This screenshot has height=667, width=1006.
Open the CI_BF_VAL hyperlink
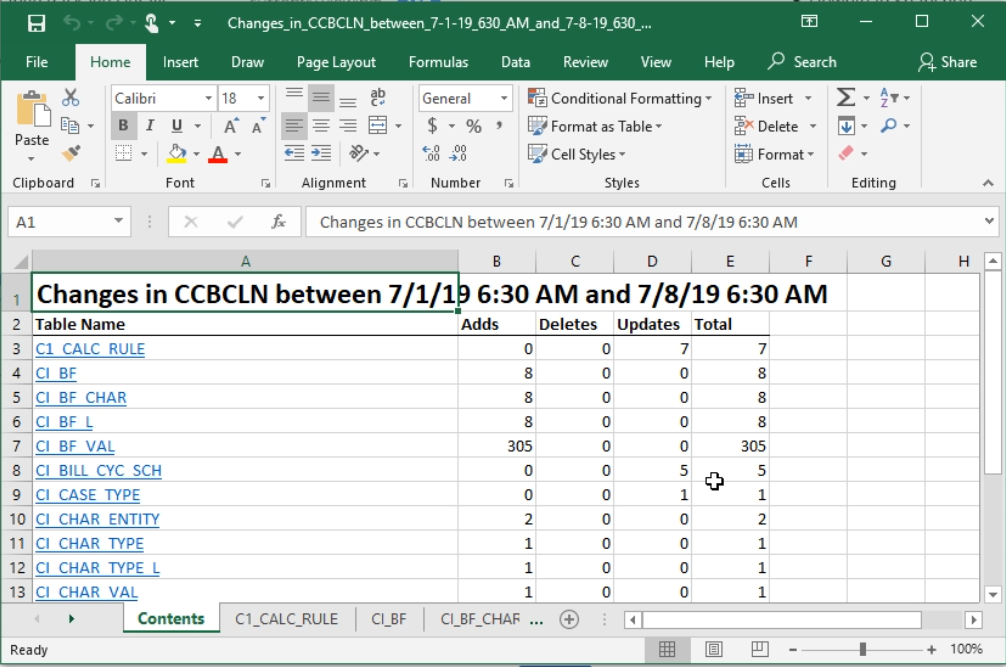pos(75,446)
